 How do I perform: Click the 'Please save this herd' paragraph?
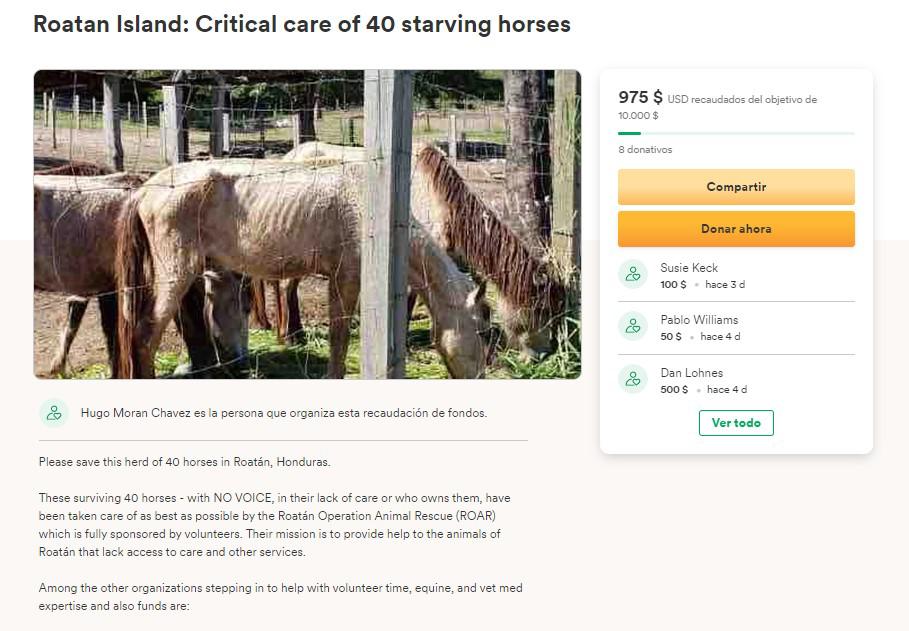184,462
